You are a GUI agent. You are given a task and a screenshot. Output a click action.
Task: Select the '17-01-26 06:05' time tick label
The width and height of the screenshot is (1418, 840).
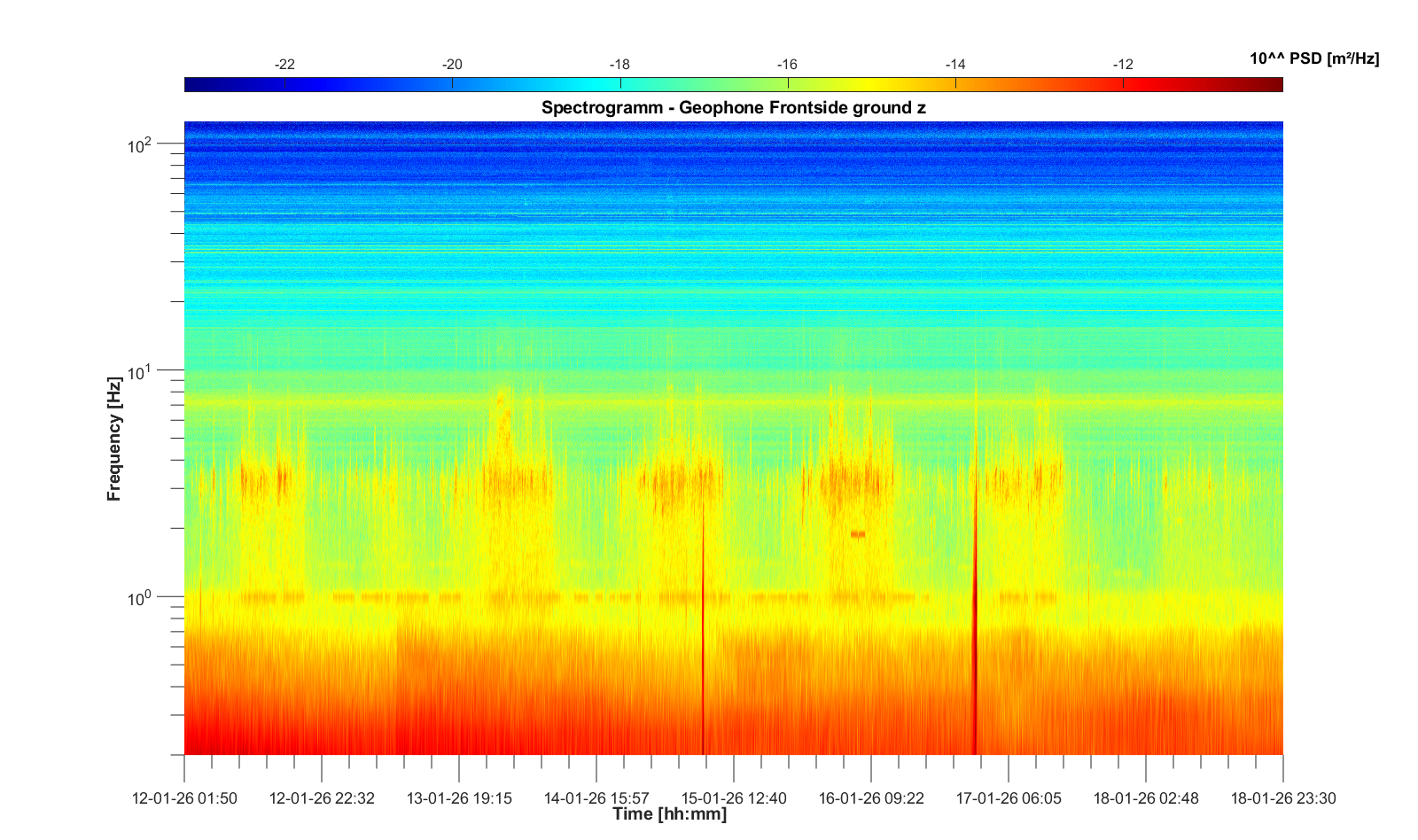click(1009, 798)
